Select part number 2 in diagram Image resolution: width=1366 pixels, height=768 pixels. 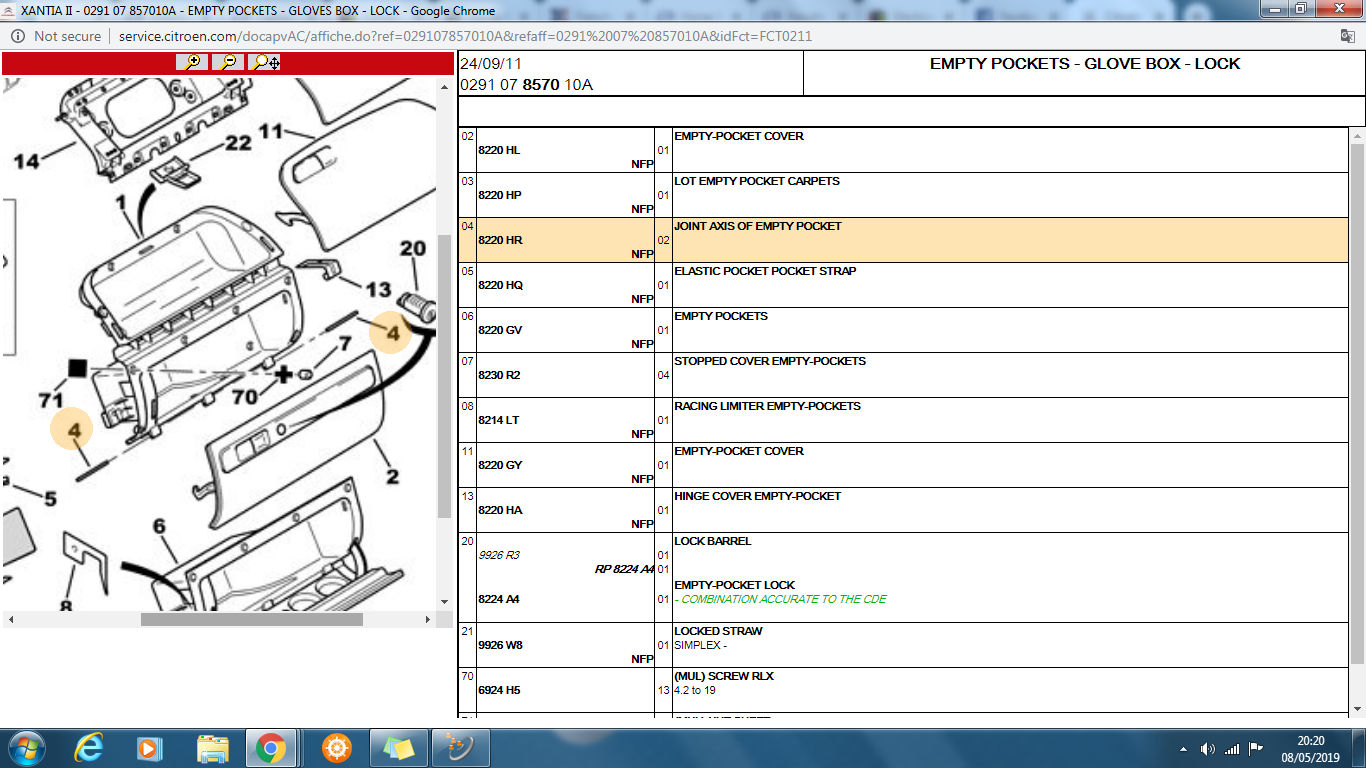pyautogui.click(x=393, y=476)
